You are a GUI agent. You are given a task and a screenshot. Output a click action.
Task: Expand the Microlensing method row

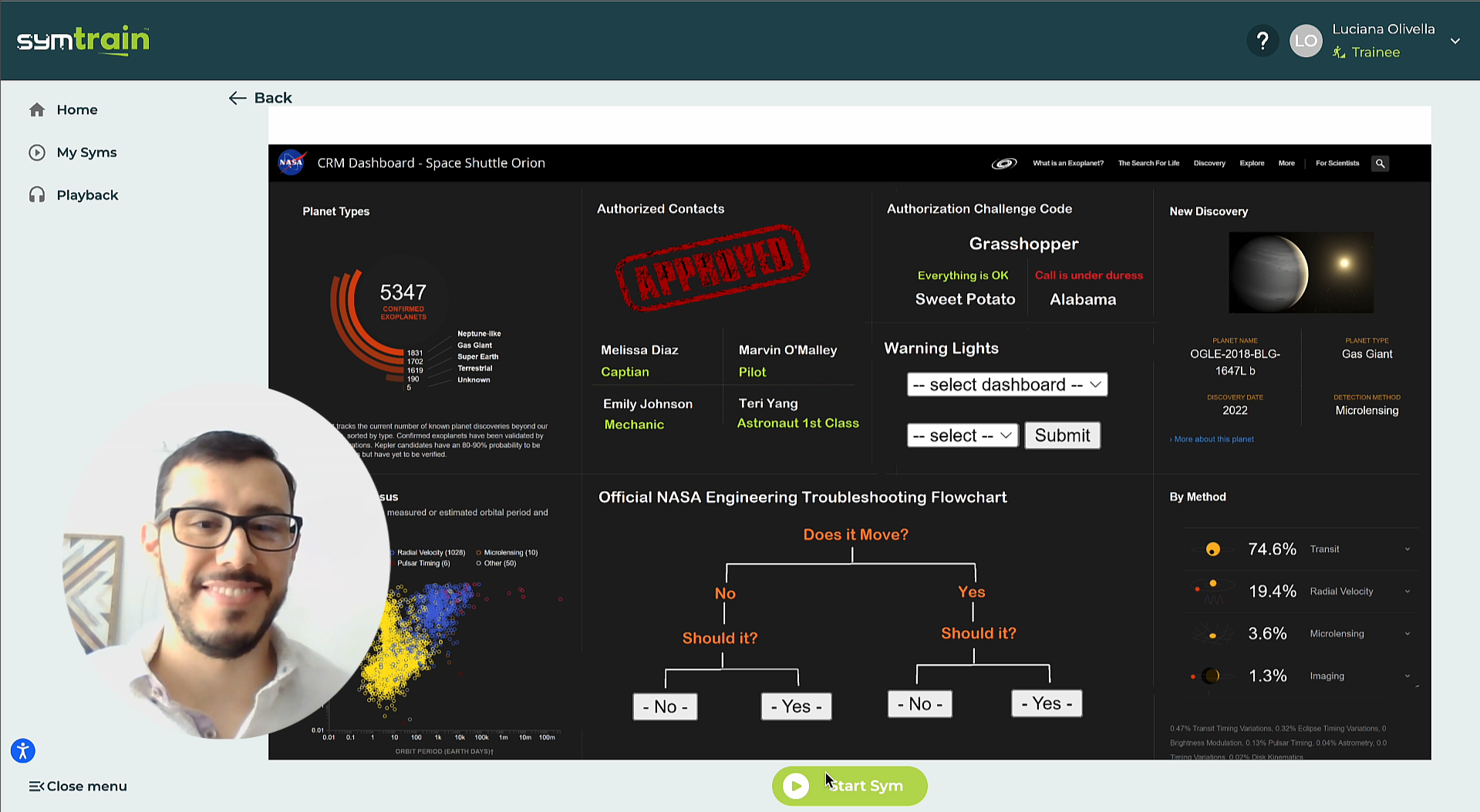point(1408,634)
